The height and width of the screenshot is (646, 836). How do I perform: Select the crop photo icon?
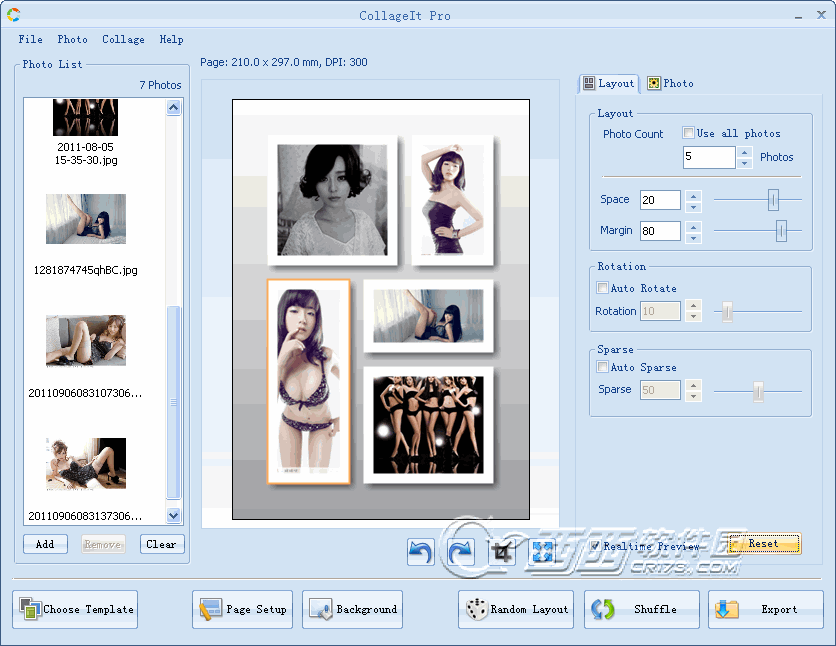[502, 551]
